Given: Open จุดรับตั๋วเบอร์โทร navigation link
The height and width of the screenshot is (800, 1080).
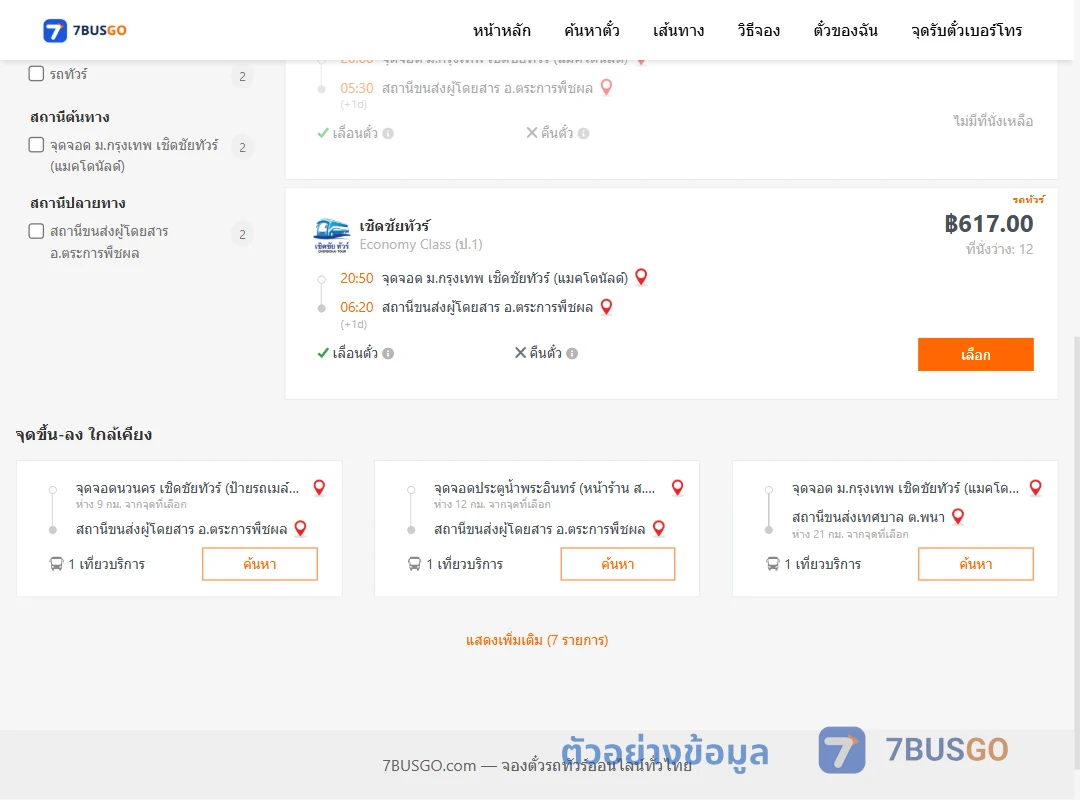Looking at the screenshot, I should pos(966,30).
